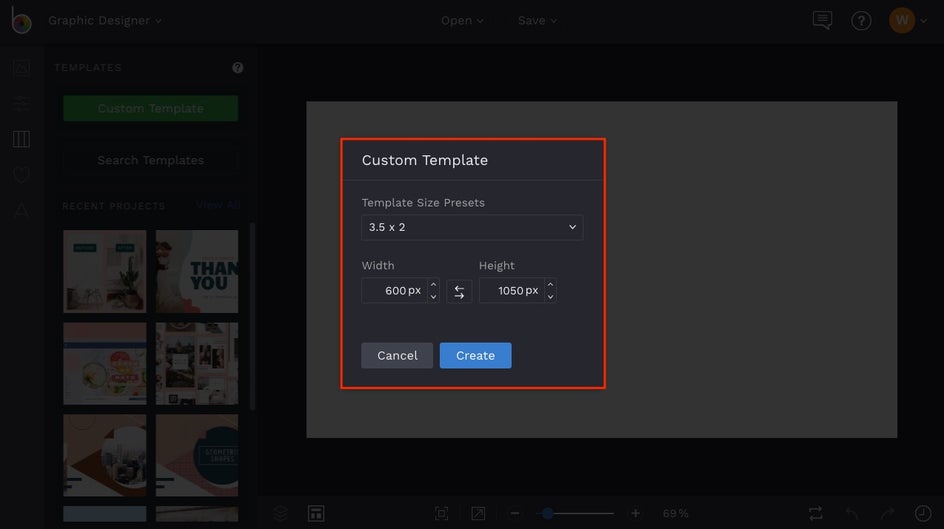Decrease the Height value with down arrow

(550, 297)
